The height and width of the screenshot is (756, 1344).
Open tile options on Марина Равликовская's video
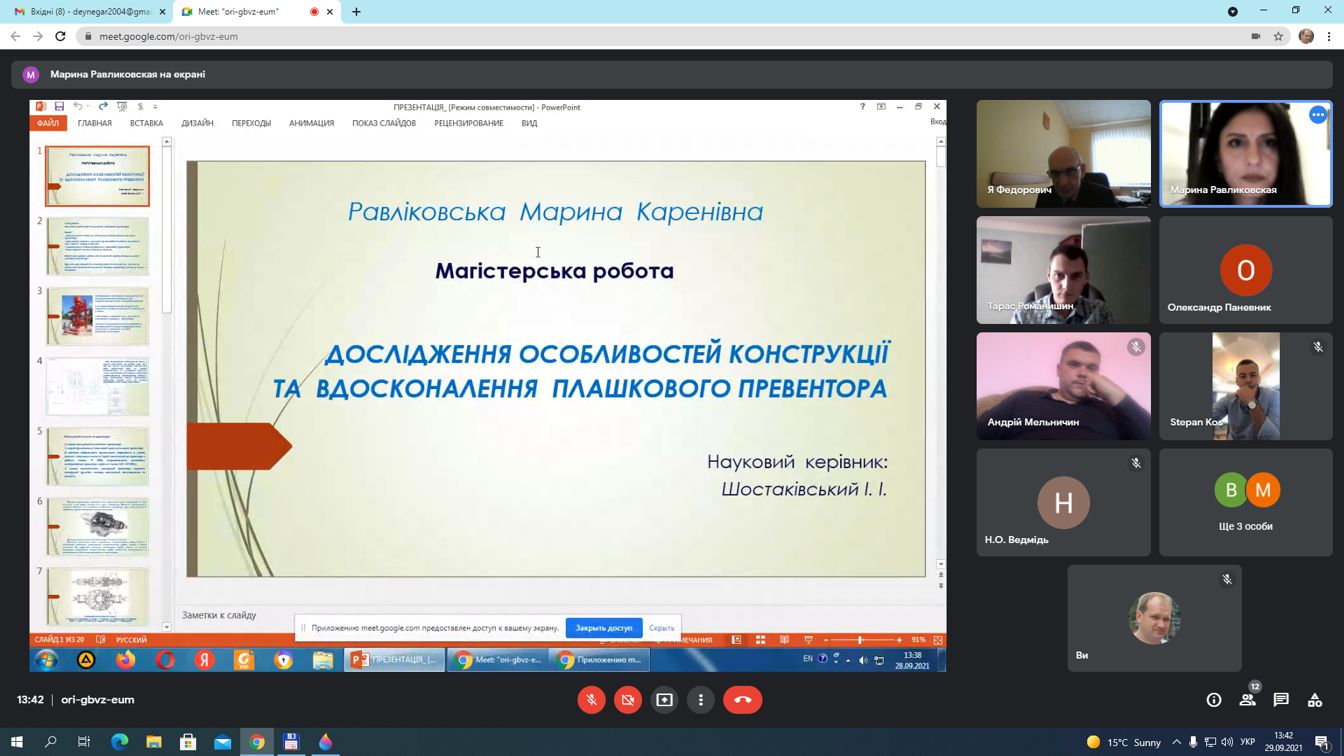(1317, 115)
